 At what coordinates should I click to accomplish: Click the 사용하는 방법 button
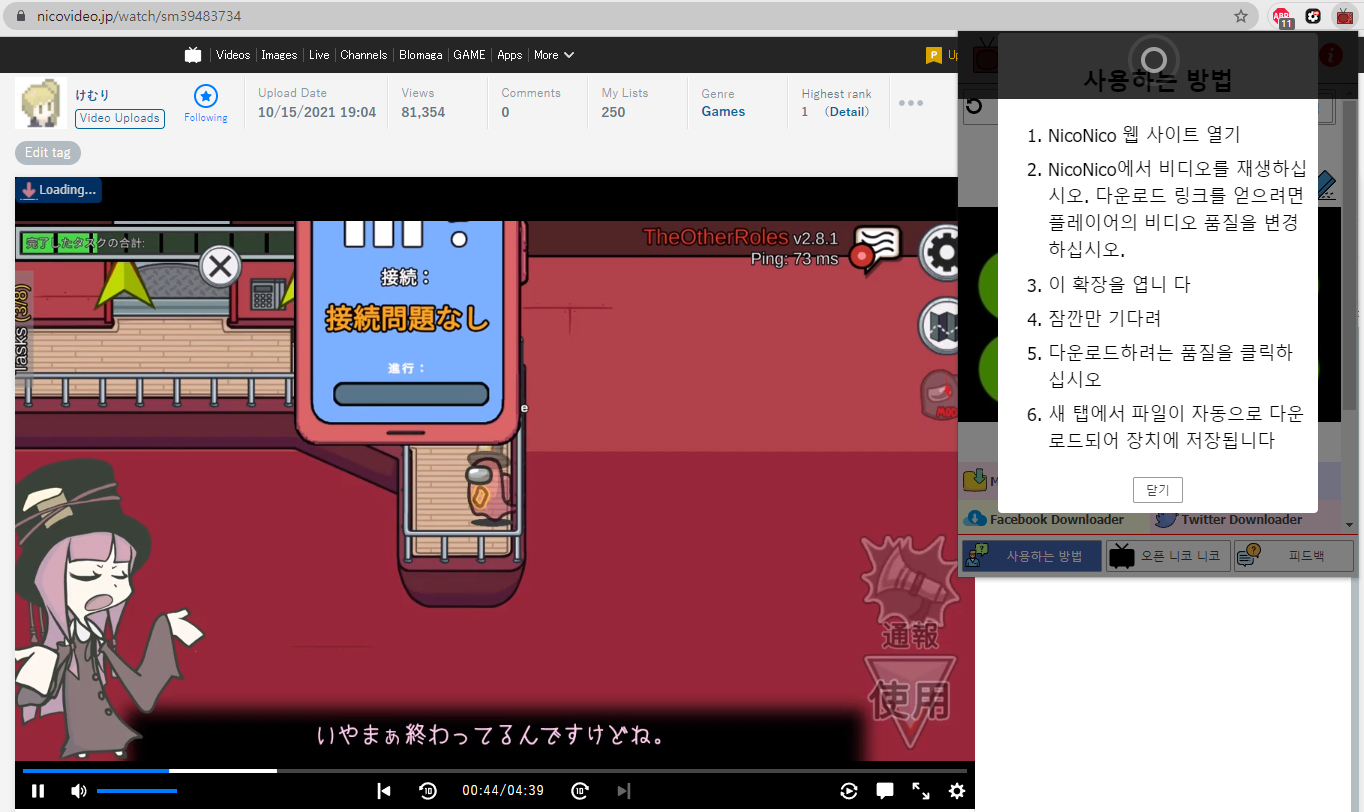pos(1032,556)
